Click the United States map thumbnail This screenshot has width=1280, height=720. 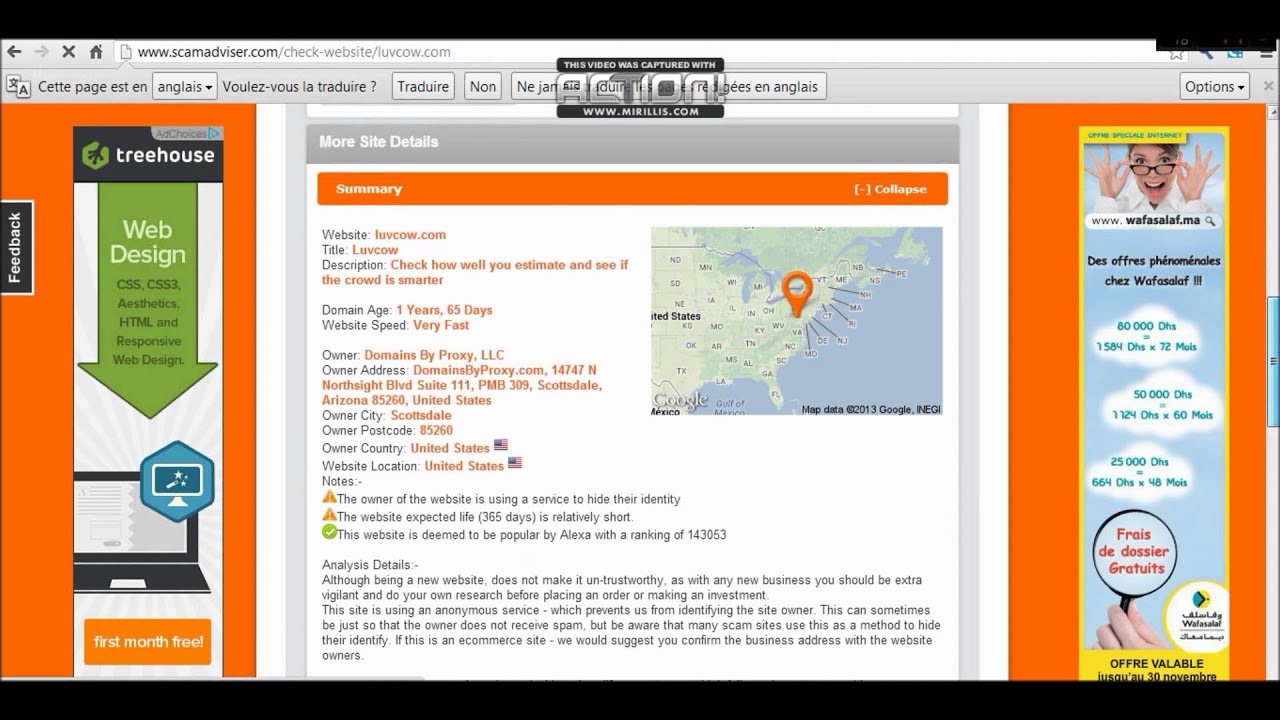[x=796, y=321]
